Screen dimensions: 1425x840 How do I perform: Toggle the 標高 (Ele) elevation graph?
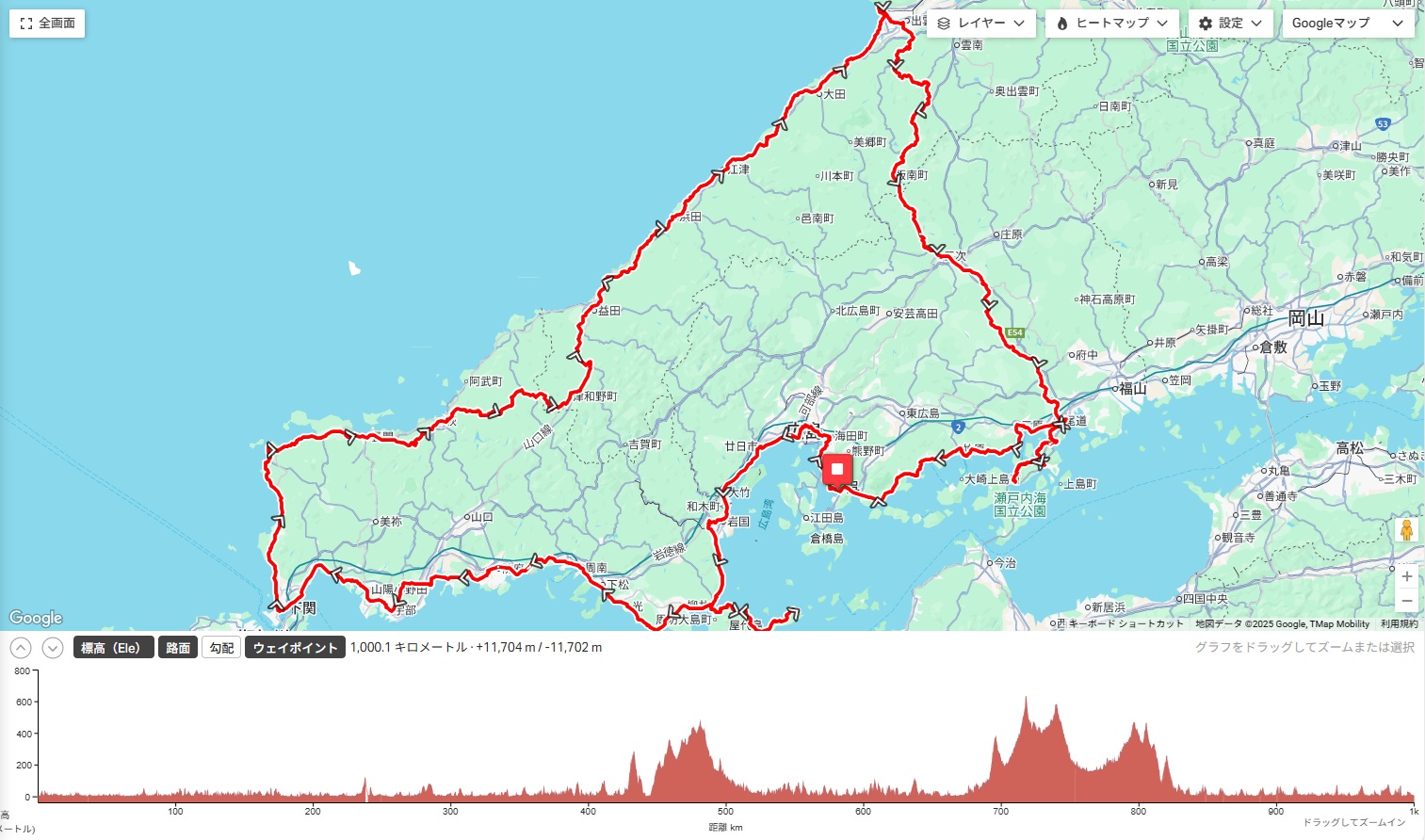[113, 648]
